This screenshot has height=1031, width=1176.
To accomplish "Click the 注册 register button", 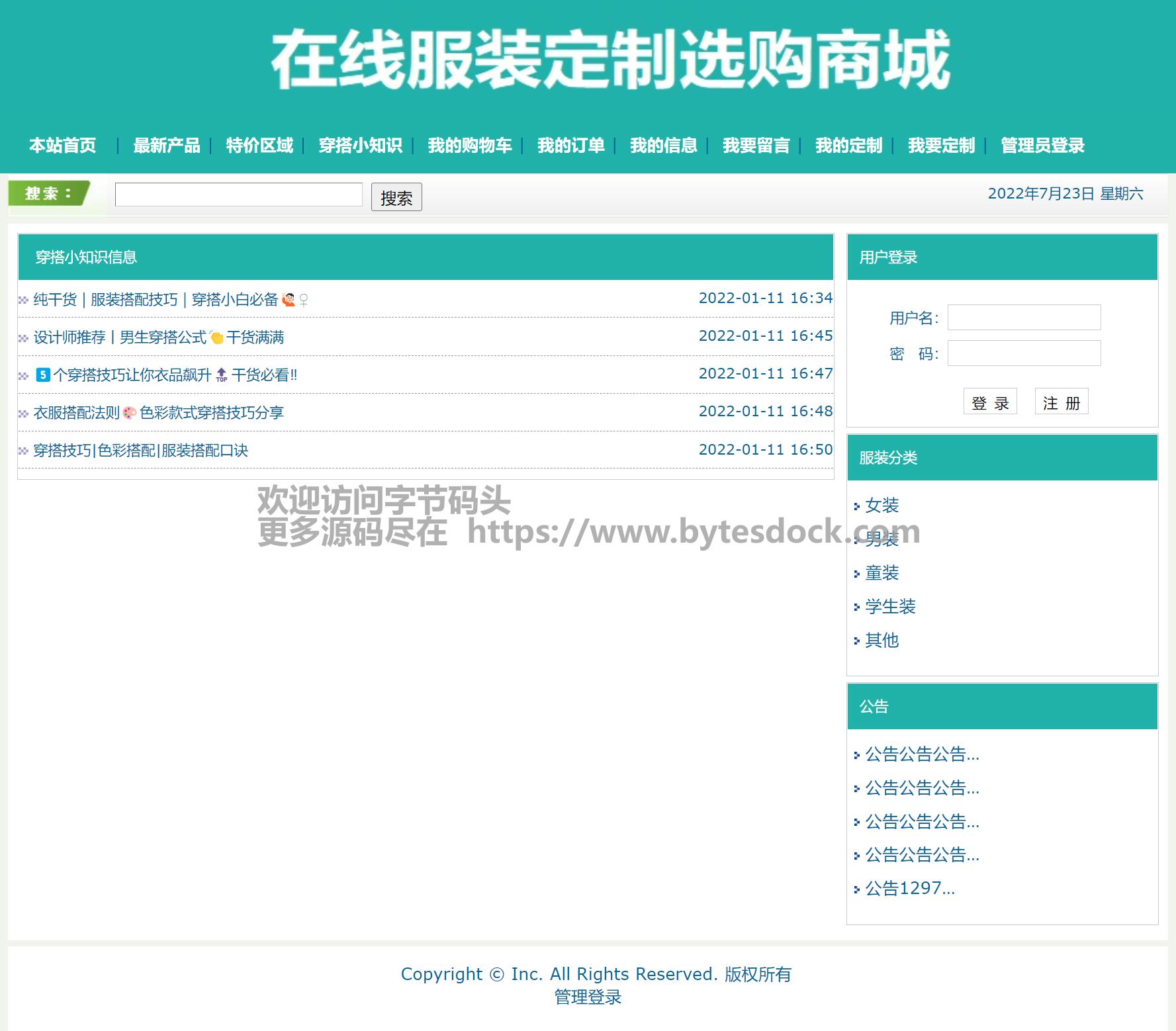I will point(1061,402).
